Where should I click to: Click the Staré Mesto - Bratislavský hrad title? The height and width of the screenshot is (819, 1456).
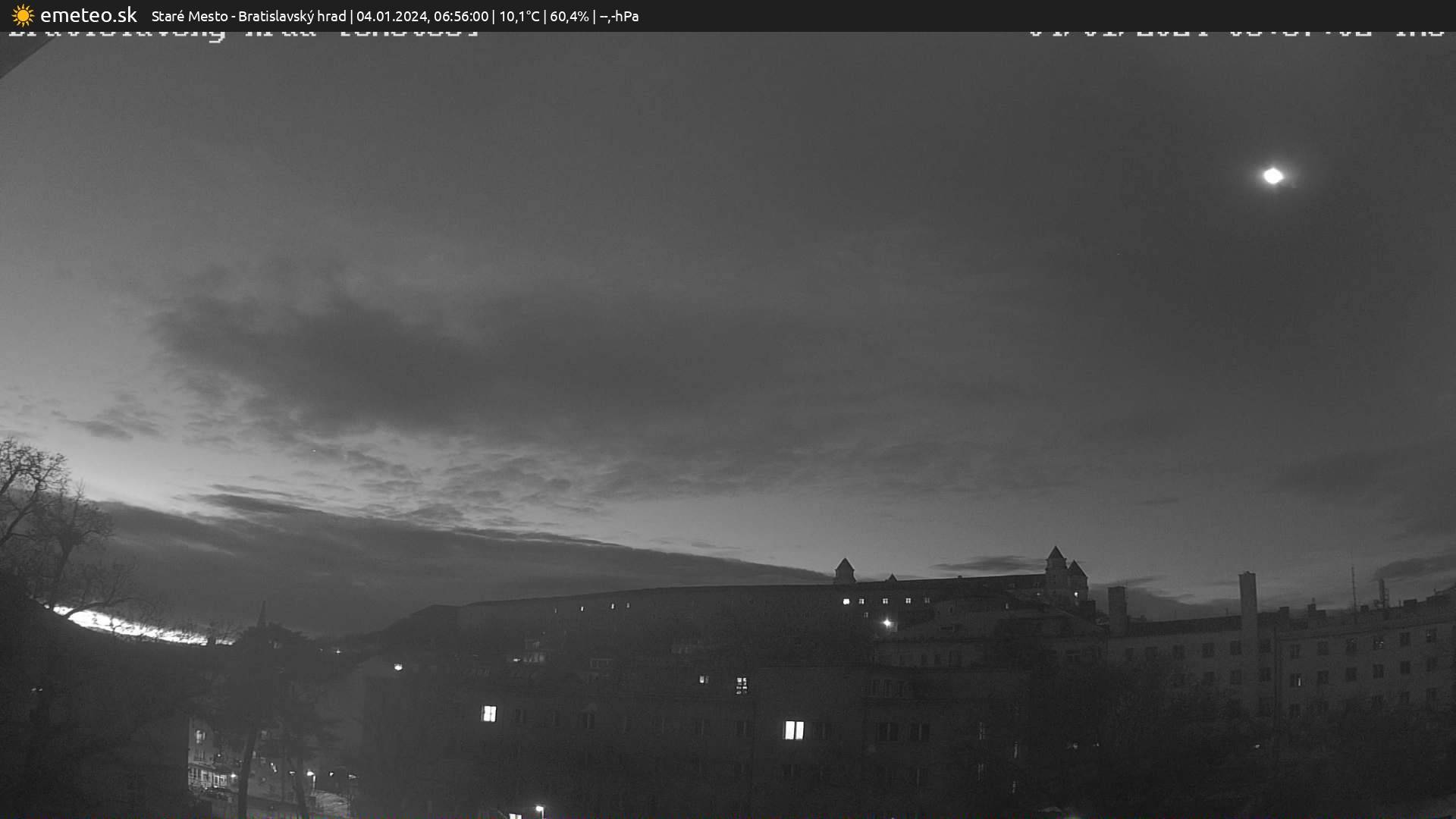pyautogui.click(x=248, y=16)
